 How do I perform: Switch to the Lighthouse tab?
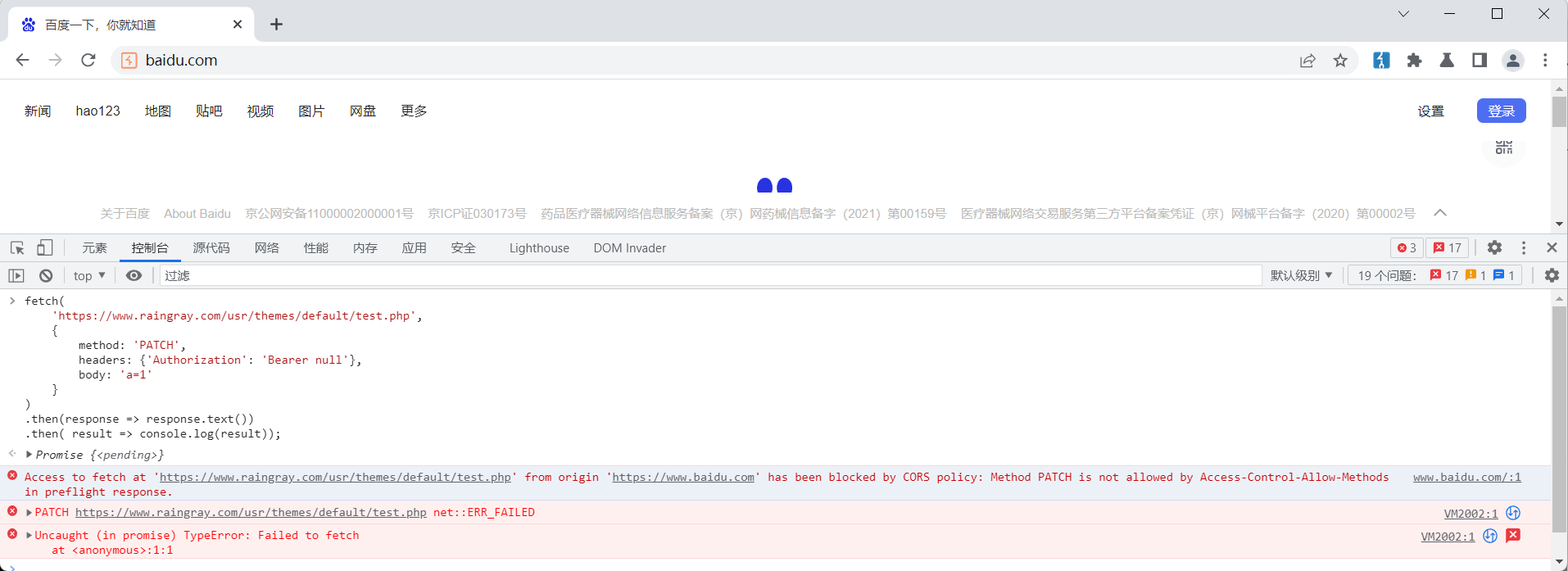pos(539,247)
